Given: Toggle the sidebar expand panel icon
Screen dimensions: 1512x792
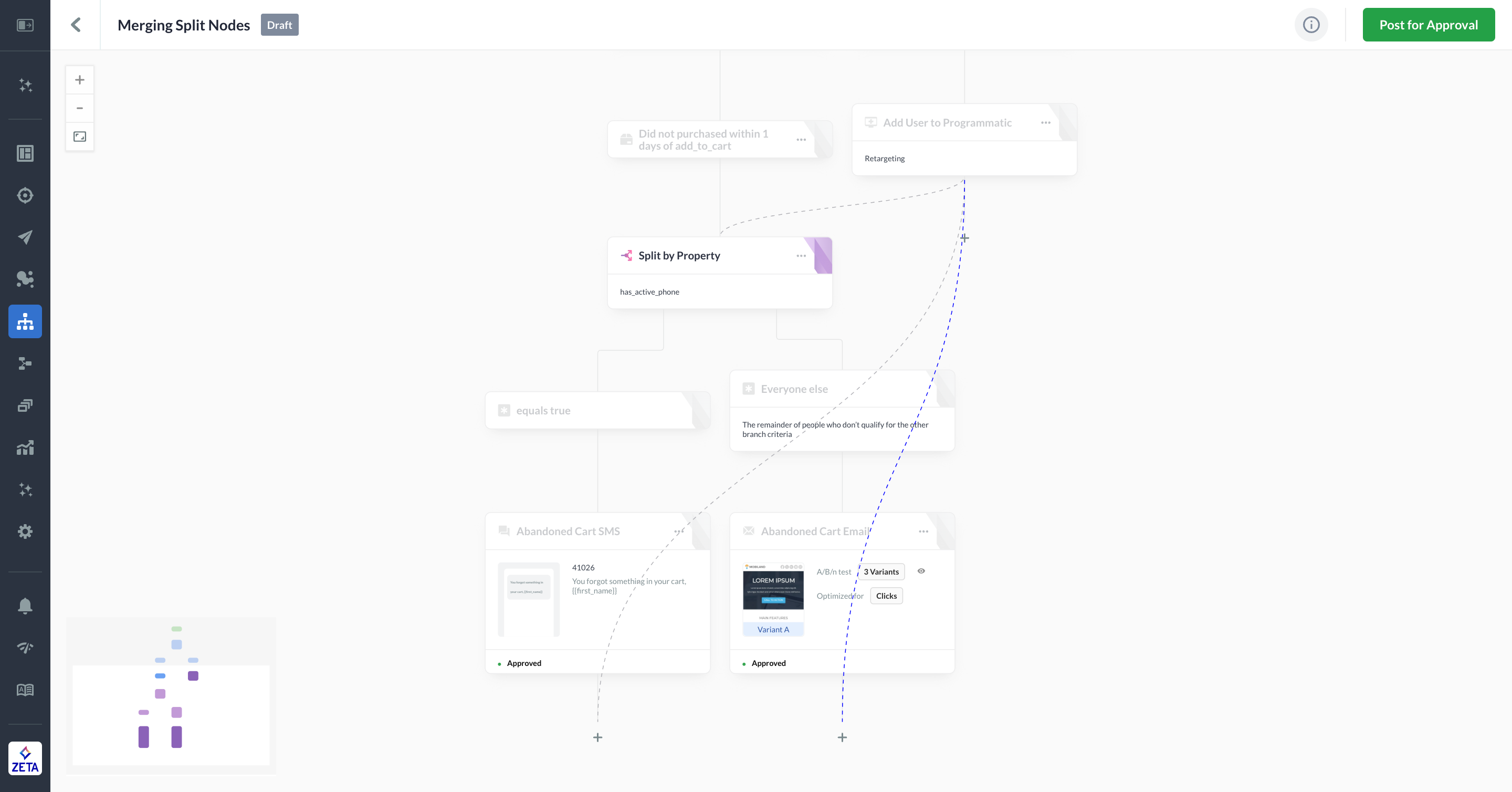Looking at the screenshot, I should click(25, 25).
